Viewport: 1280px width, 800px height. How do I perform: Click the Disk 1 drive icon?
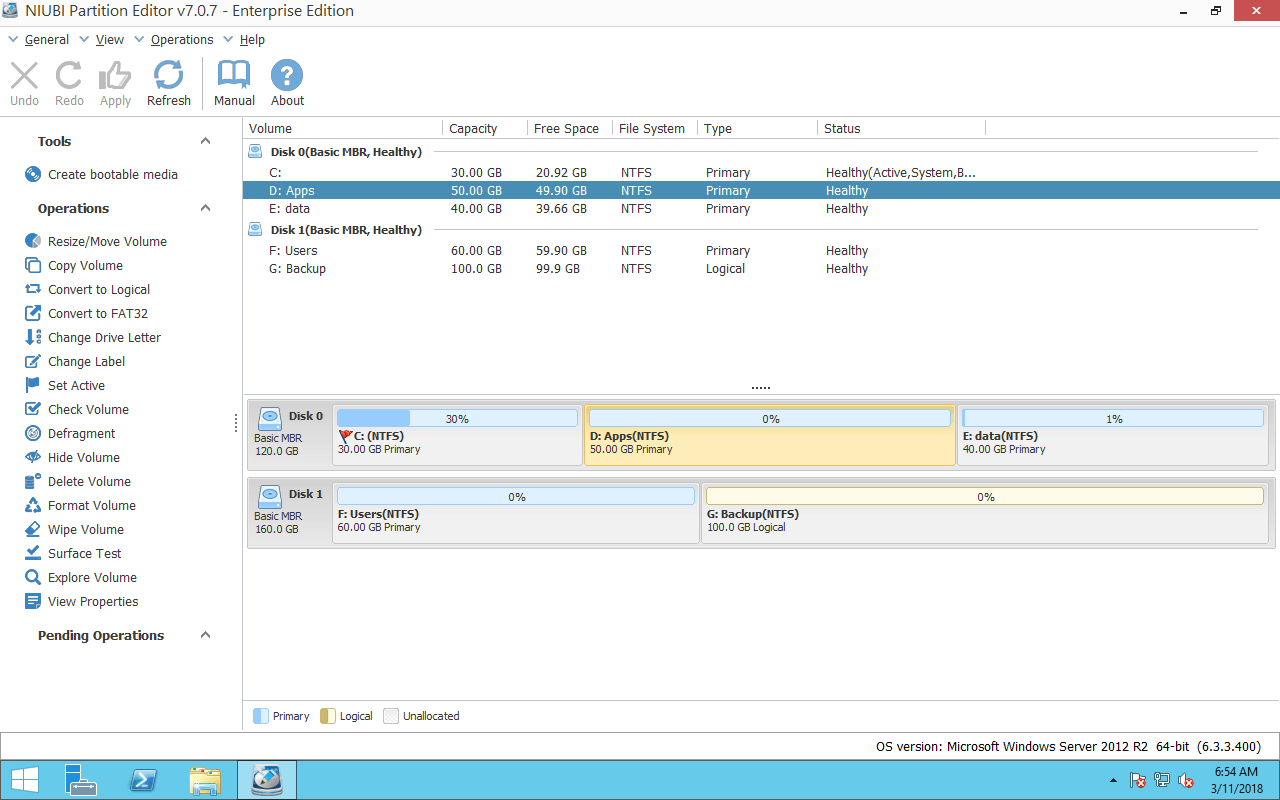click(269, 496)
